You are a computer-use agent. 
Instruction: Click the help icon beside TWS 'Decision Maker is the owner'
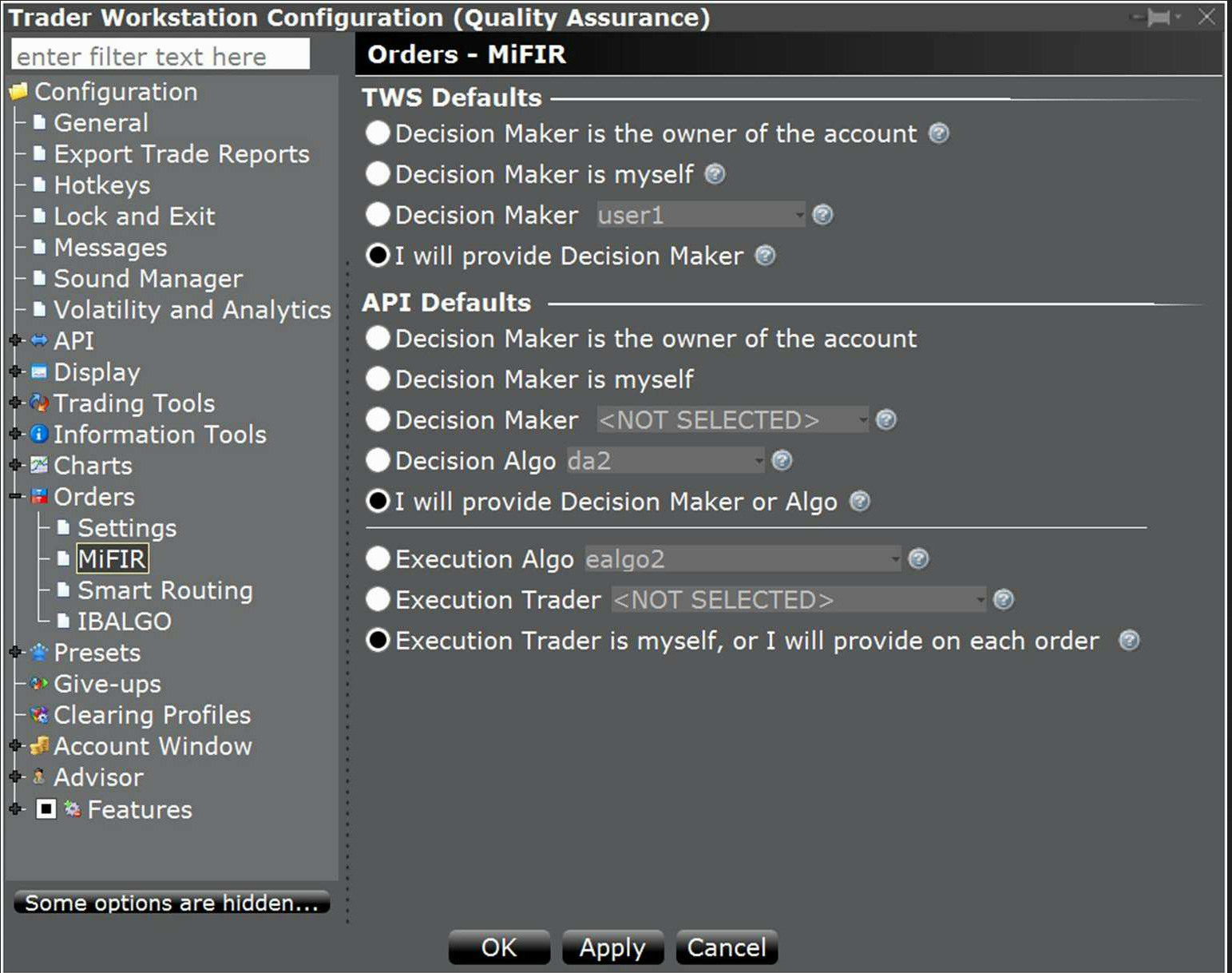coord(939,133)
